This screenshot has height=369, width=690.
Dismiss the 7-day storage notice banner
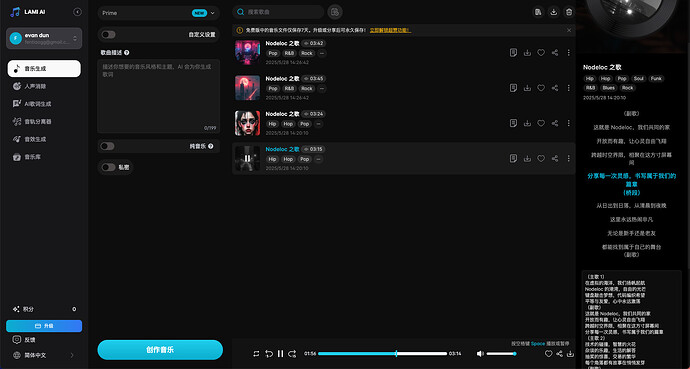click(569, 30)
